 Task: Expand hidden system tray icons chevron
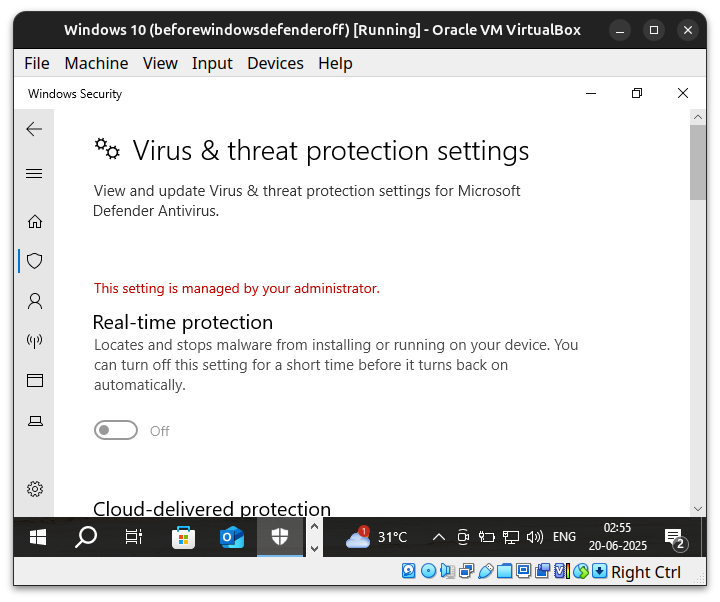pyautogui.click(x=439, y=537)
